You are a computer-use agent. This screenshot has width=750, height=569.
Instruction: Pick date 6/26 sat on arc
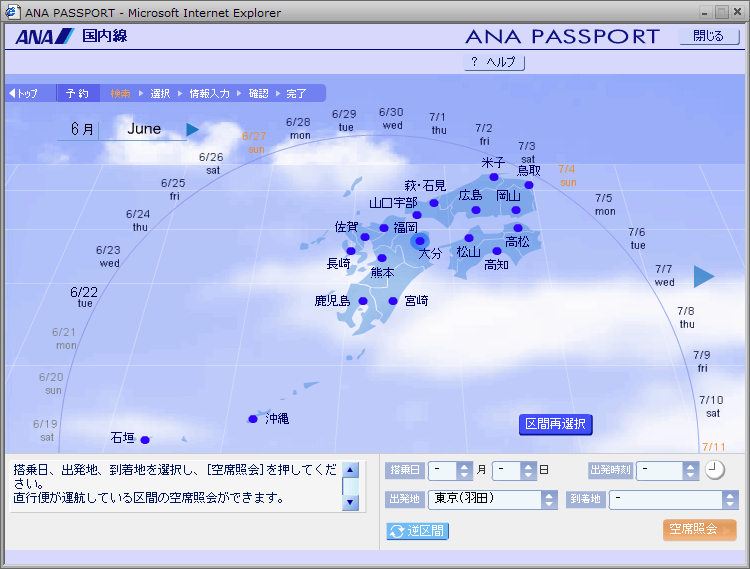pos(211,163)
